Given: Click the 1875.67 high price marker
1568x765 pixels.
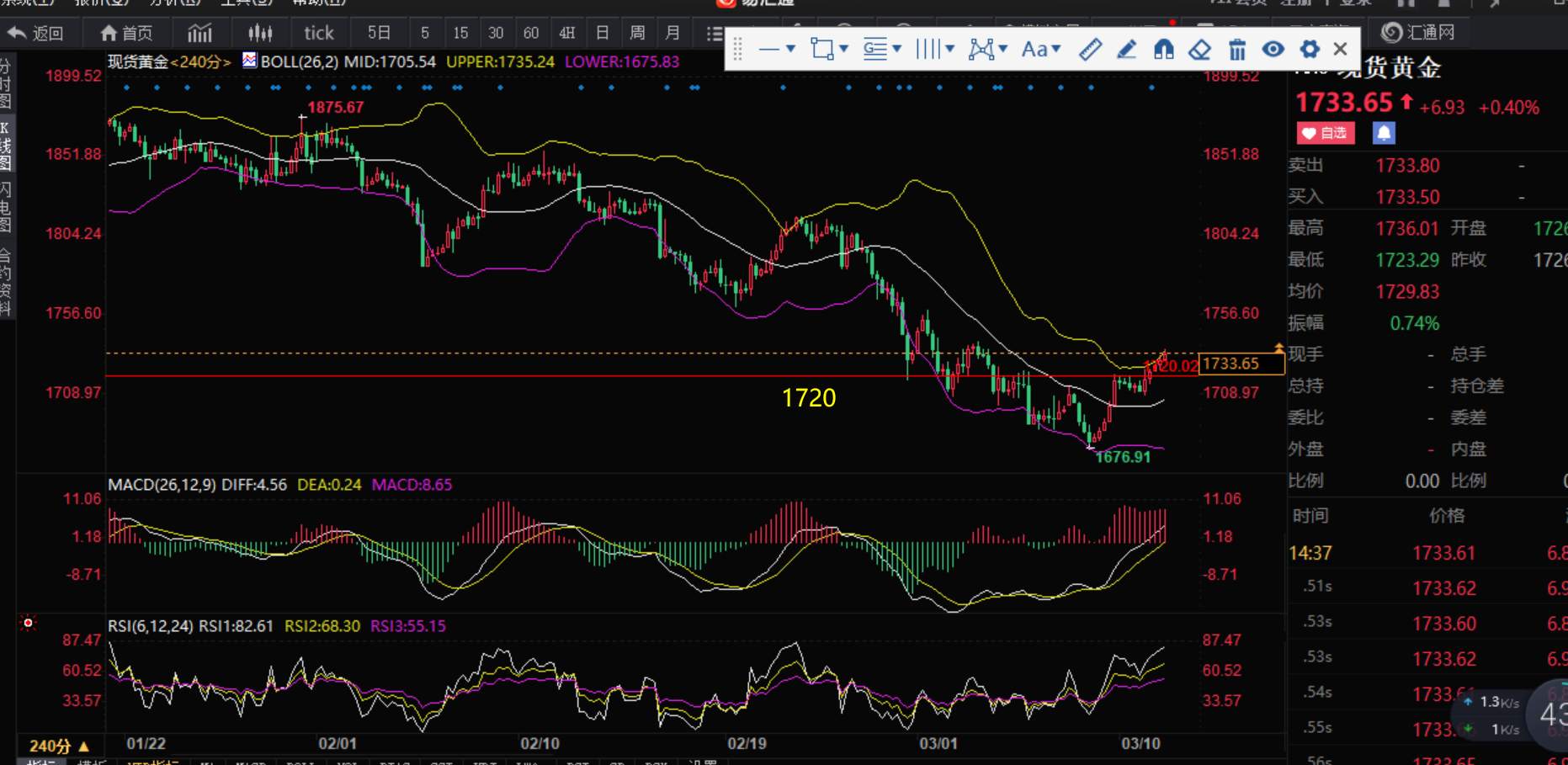Looking at the screenshot, I should pos(335,107).
